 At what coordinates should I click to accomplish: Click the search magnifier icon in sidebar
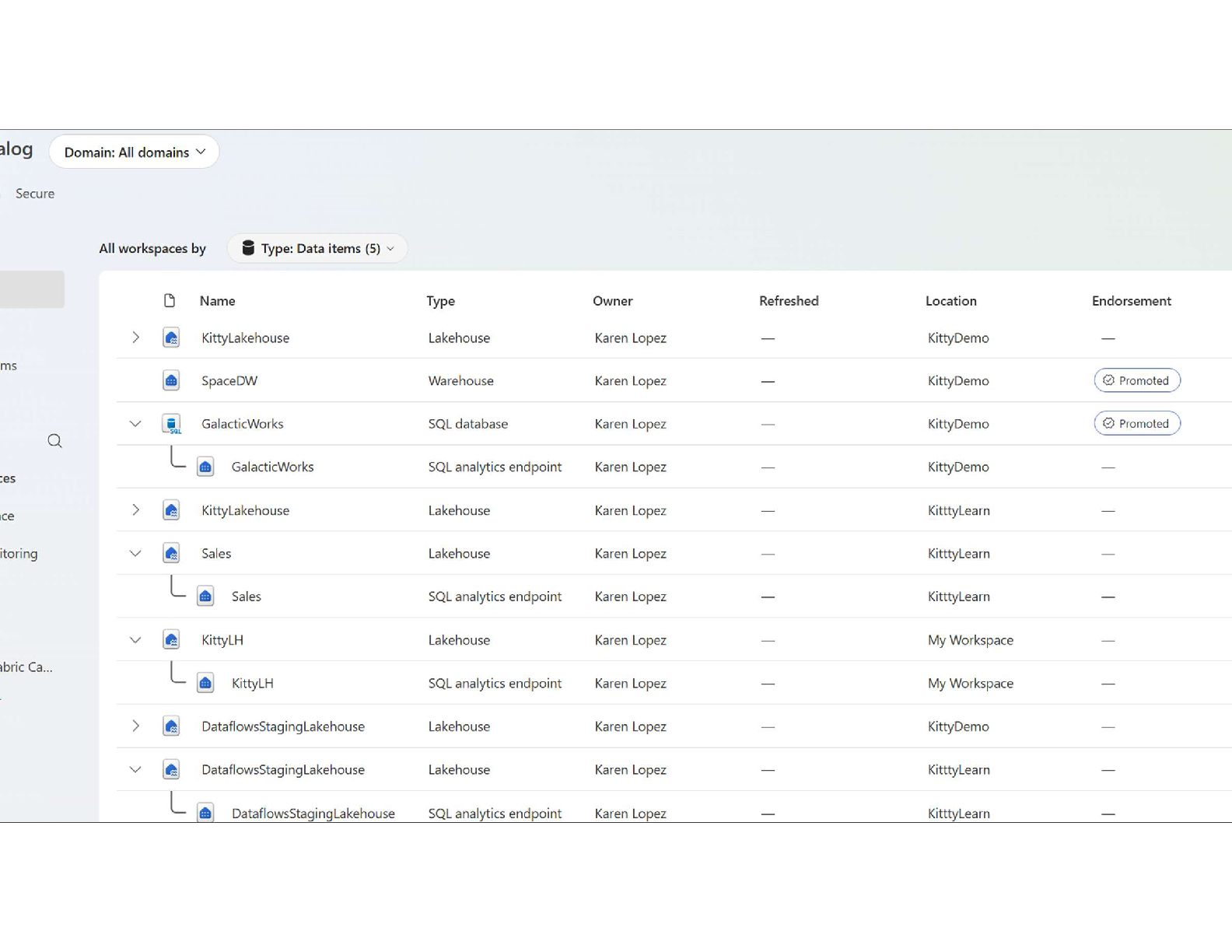tap(54, 441)
